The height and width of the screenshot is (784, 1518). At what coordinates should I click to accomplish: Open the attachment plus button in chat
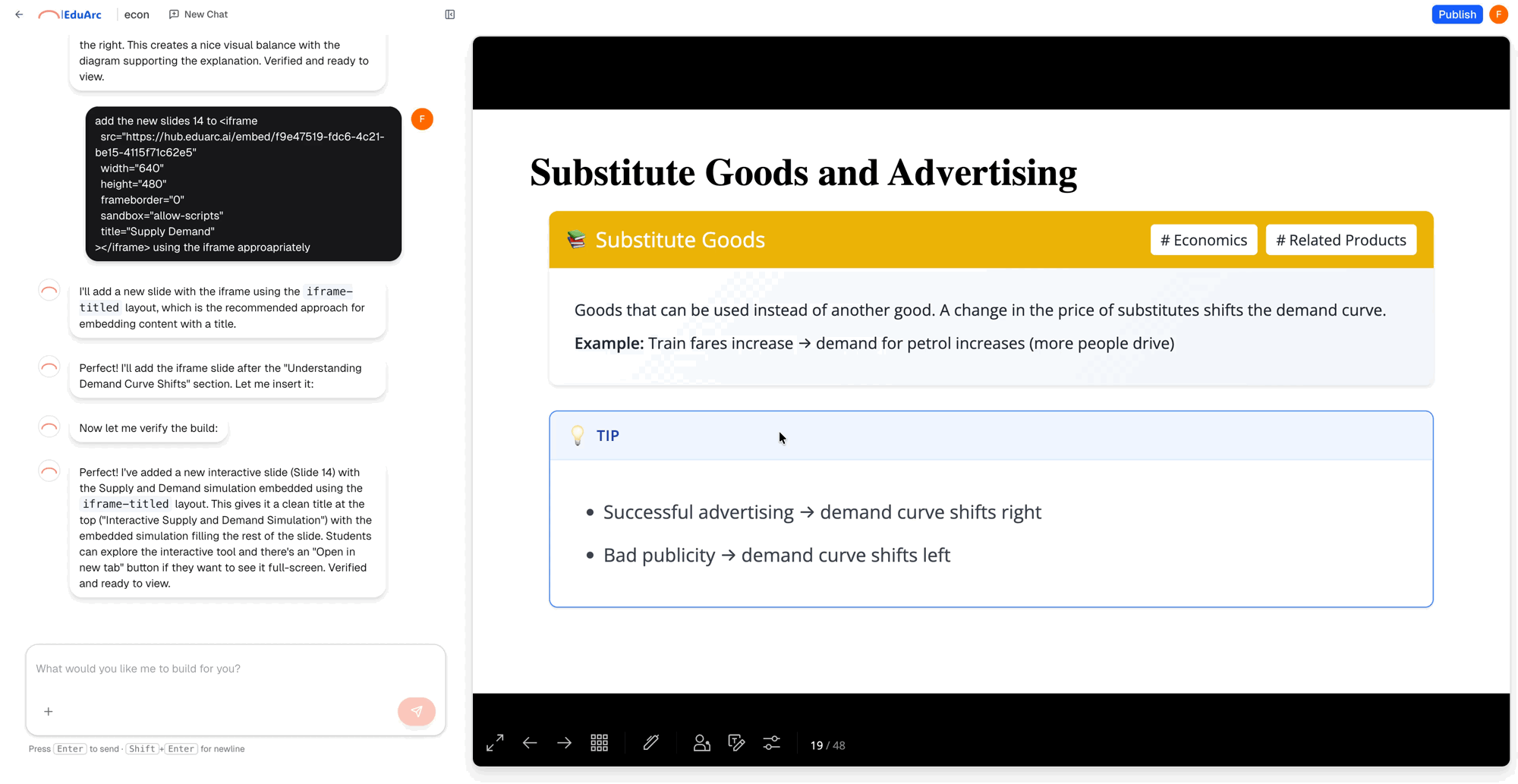point(48,711)
